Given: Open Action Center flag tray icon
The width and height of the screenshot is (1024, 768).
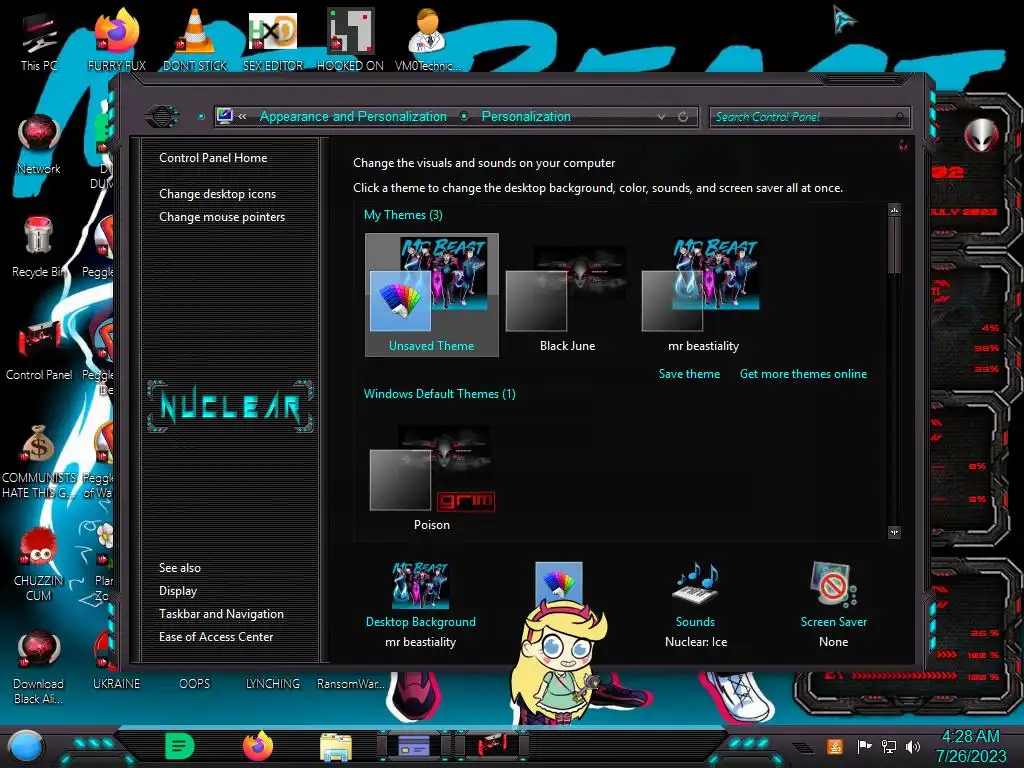Looking at the screenshot, I should click(x=864, y=746).
